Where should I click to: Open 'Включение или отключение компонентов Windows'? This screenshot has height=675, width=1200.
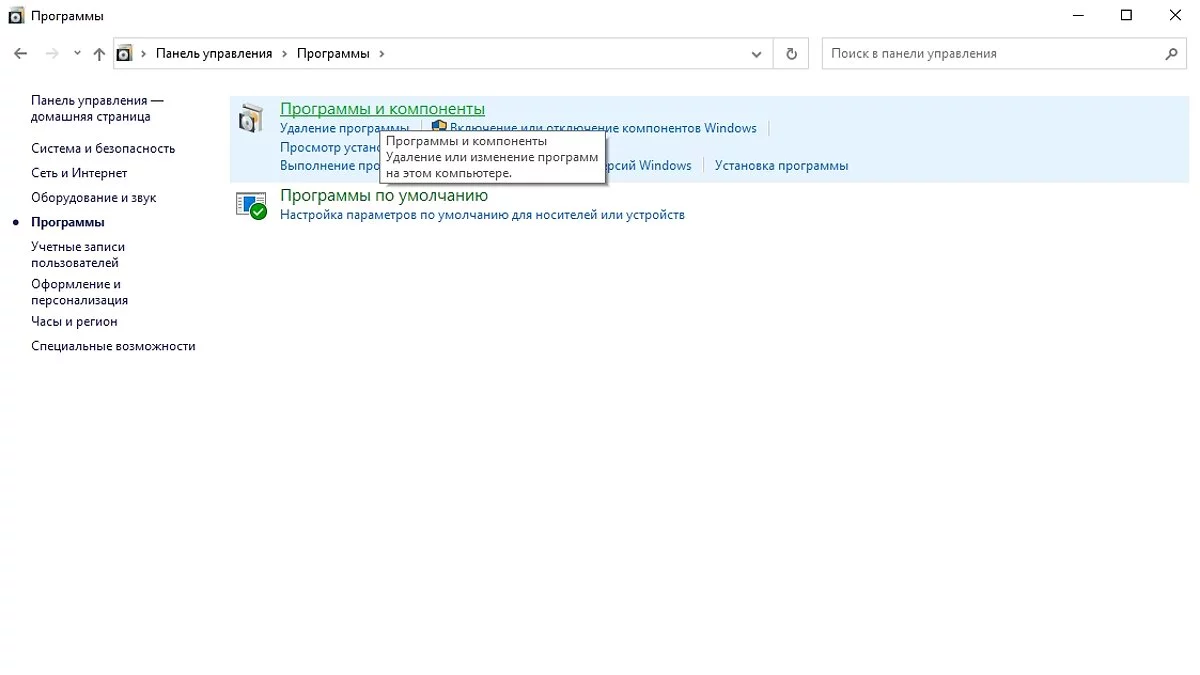(x=603, y=128)
